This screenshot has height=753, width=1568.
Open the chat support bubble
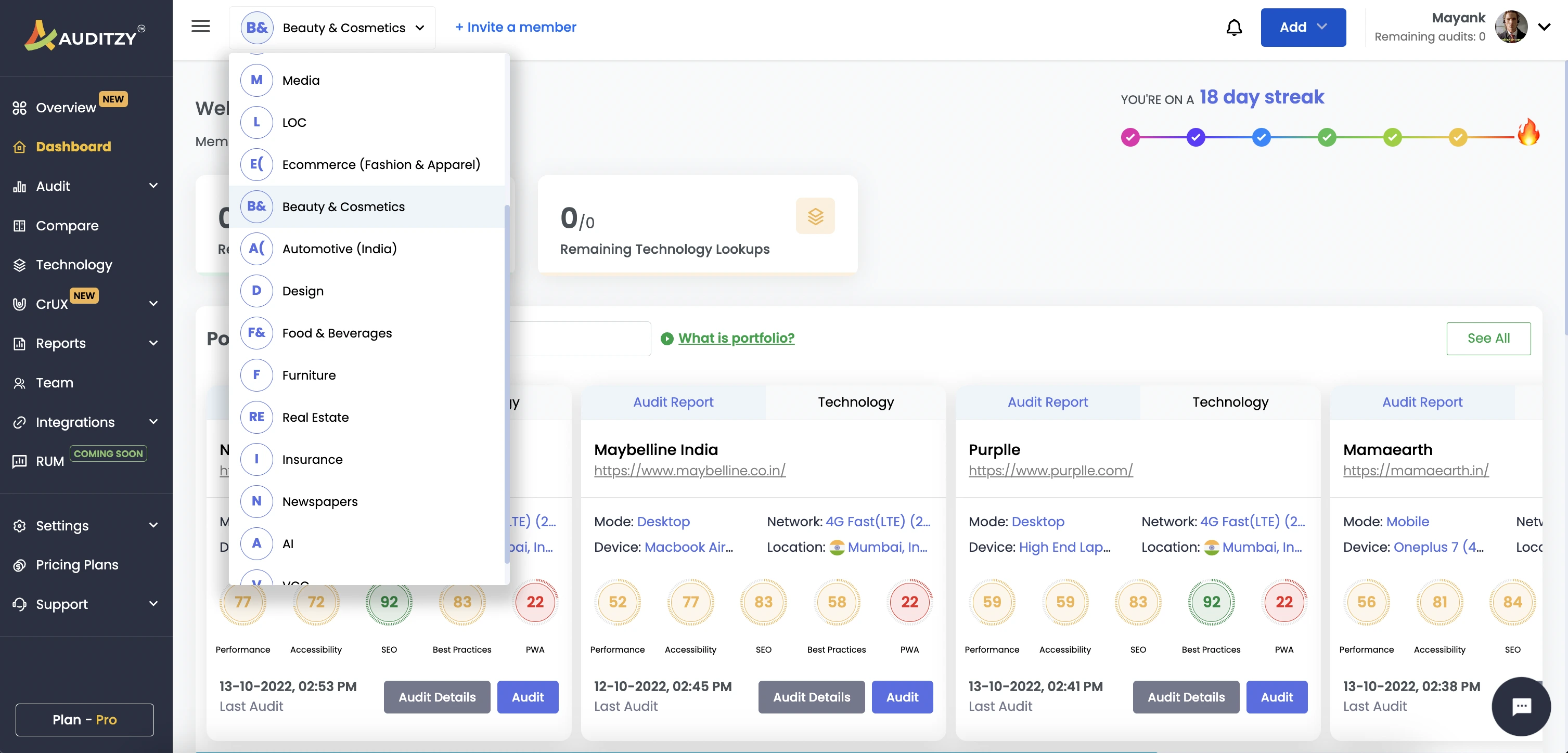tap(1521, 706)
